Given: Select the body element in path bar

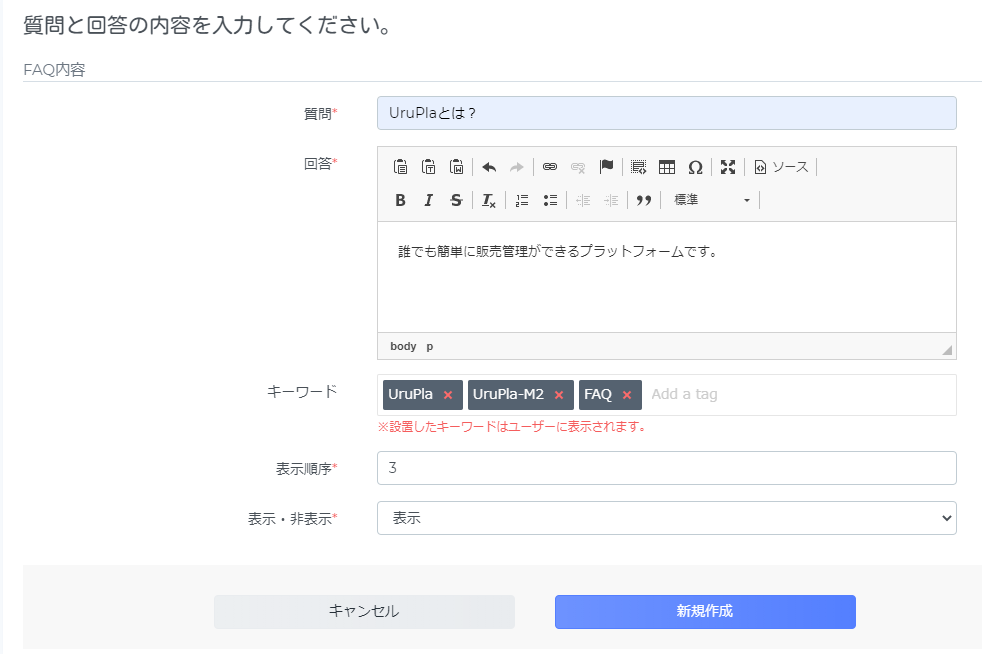Looking at the screenshot, I should point(403,346).
